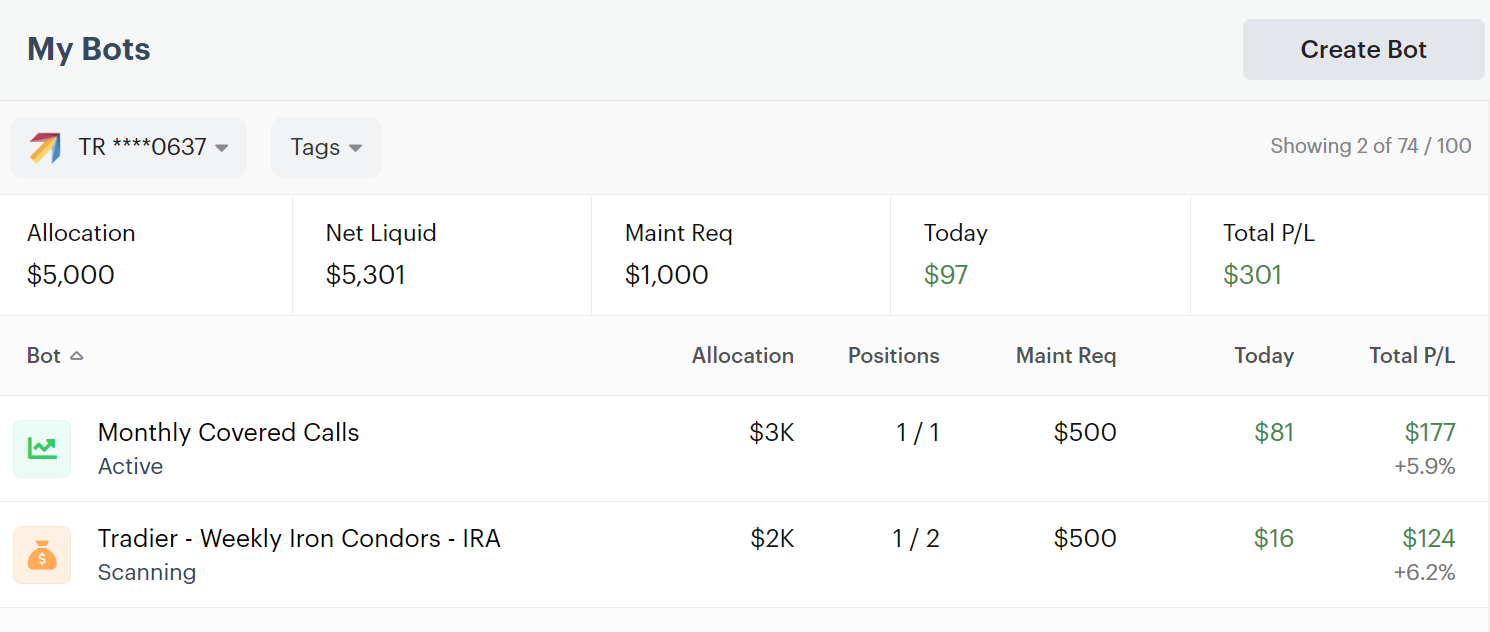Viewport: 1490px width, 632px height.
Task: Click the My Bots page heading
Action: (x=89, y=50)
